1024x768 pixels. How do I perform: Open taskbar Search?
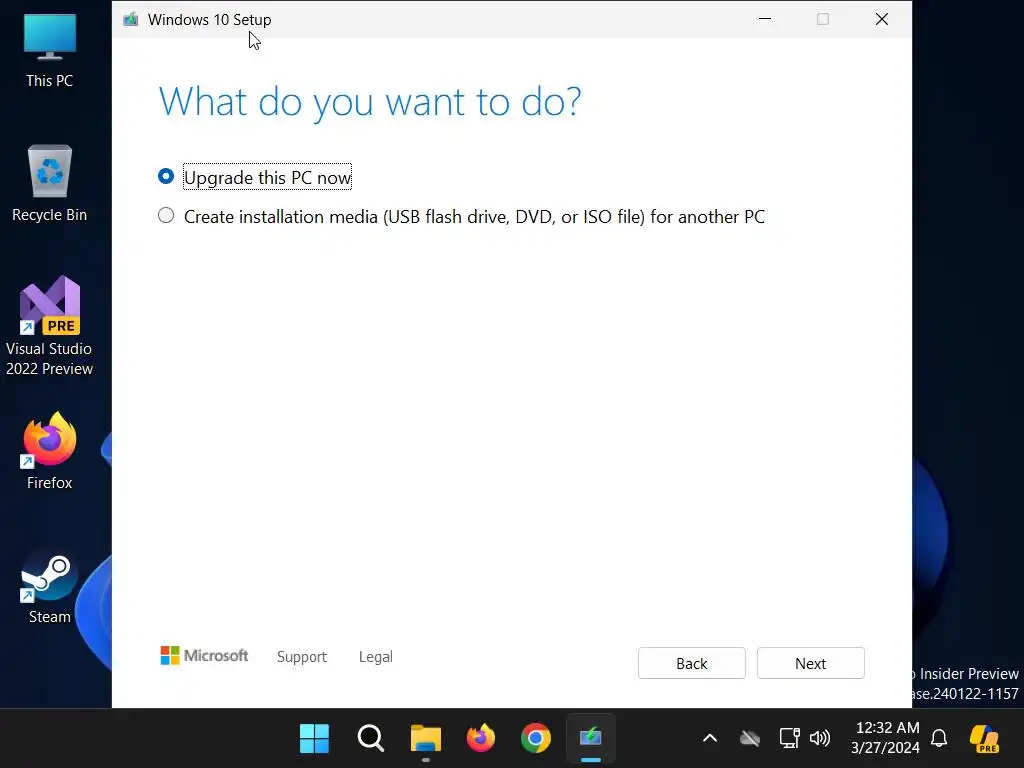click(370, 738)
